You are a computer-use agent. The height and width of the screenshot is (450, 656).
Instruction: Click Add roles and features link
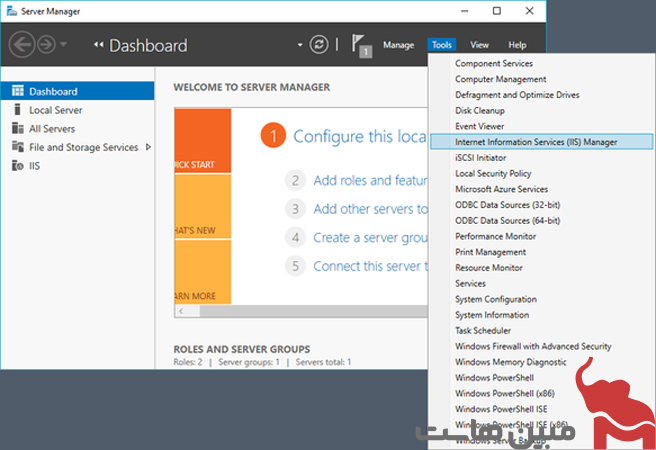(370, 180)
